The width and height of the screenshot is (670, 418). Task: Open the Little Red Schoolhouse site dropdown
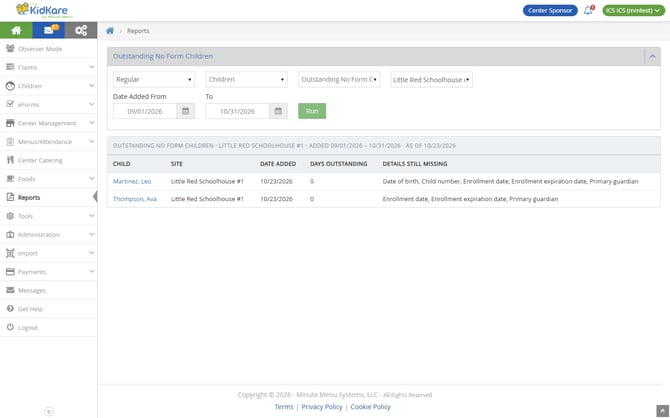tap(432, 79)
